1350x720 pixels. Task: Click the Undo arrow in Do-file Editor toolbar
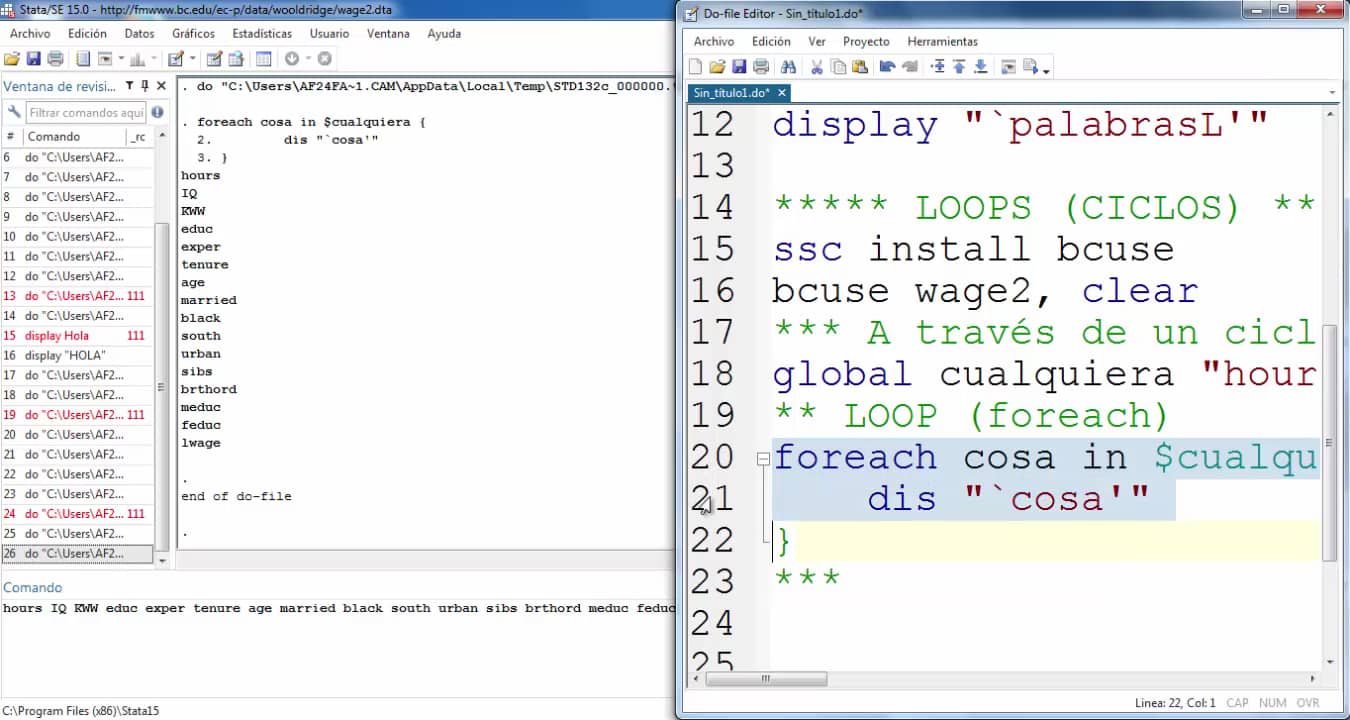(886, 67)
